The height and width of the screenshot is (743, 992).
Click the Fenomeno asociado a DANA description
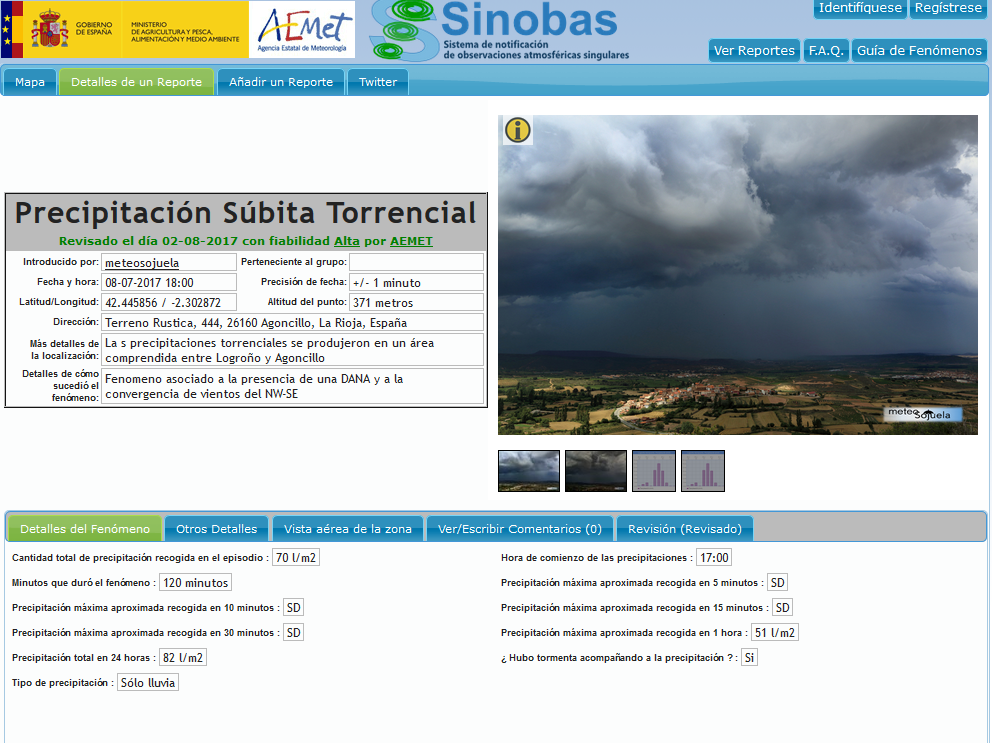[292, 386]
